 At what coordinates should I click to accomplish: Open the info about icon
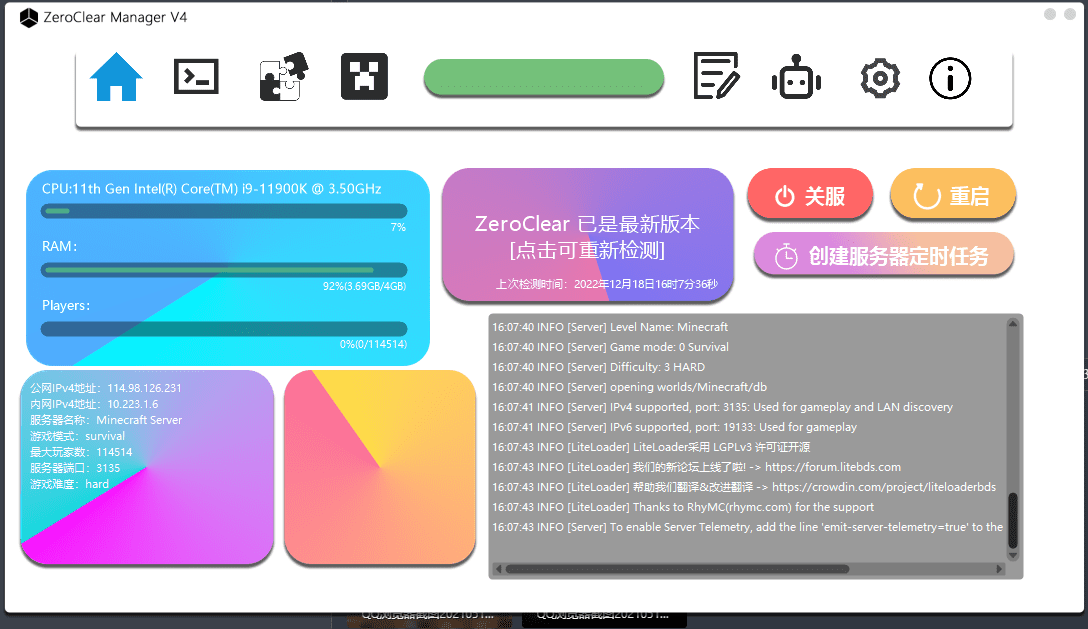coord(950,78)
